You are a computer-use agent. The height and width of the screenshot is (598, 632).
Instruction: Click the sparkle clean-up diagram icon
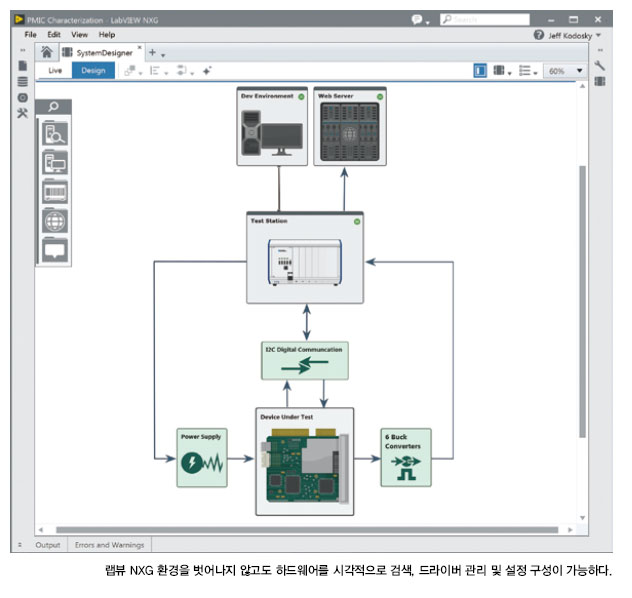pyautogui.click(x=207, y=71)
